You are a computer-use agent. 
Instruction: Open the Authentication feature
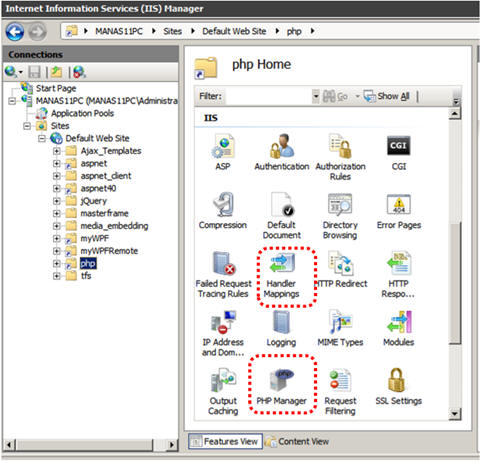point(282,153)
